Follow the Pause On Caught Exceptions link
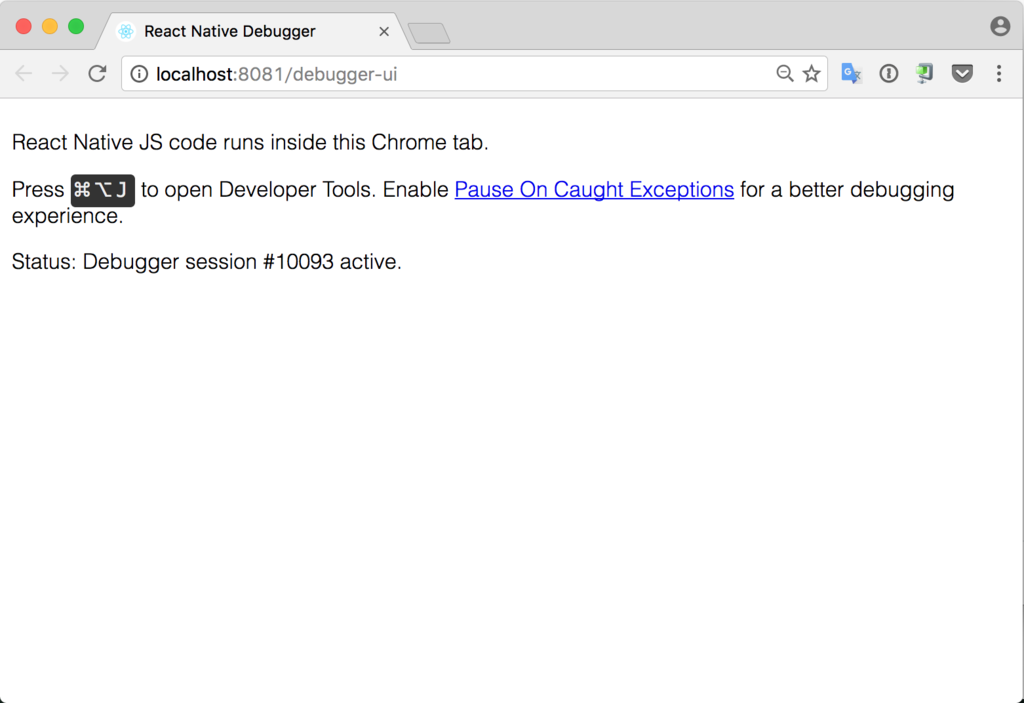Viewport: 1024px width, 703px height. click(x=594, y=189)
